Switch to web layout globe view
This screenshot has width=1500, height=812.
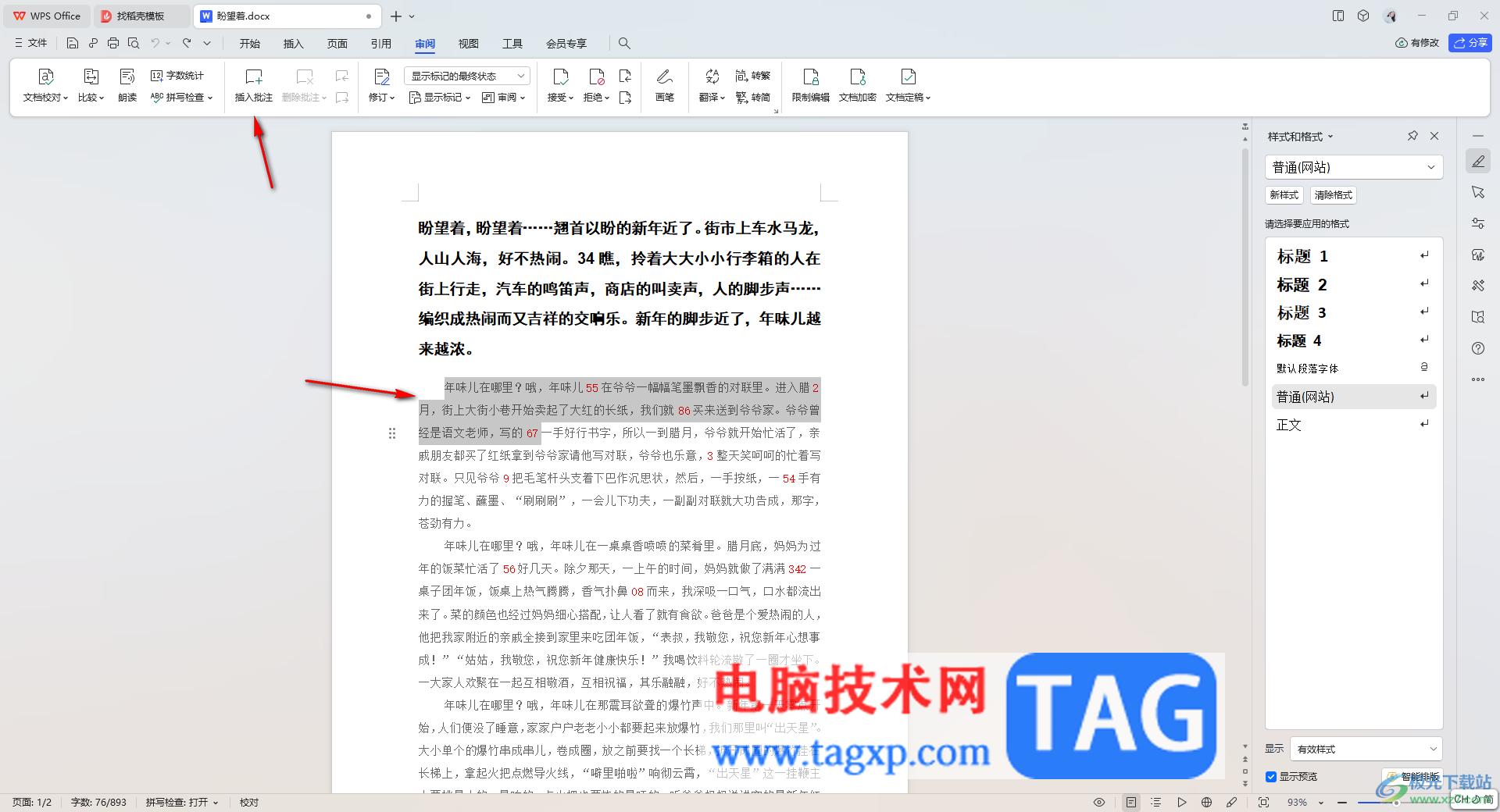(x=1206, y=802)
